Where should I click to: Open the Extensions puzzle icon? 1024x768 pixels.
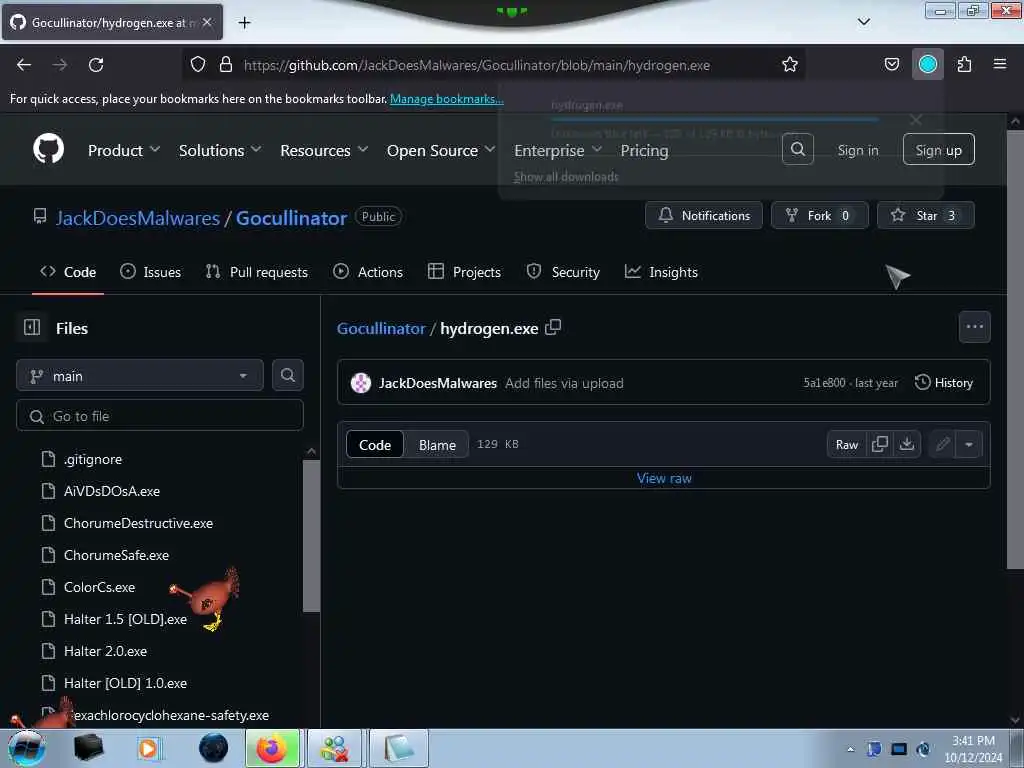tap(964, 65)
